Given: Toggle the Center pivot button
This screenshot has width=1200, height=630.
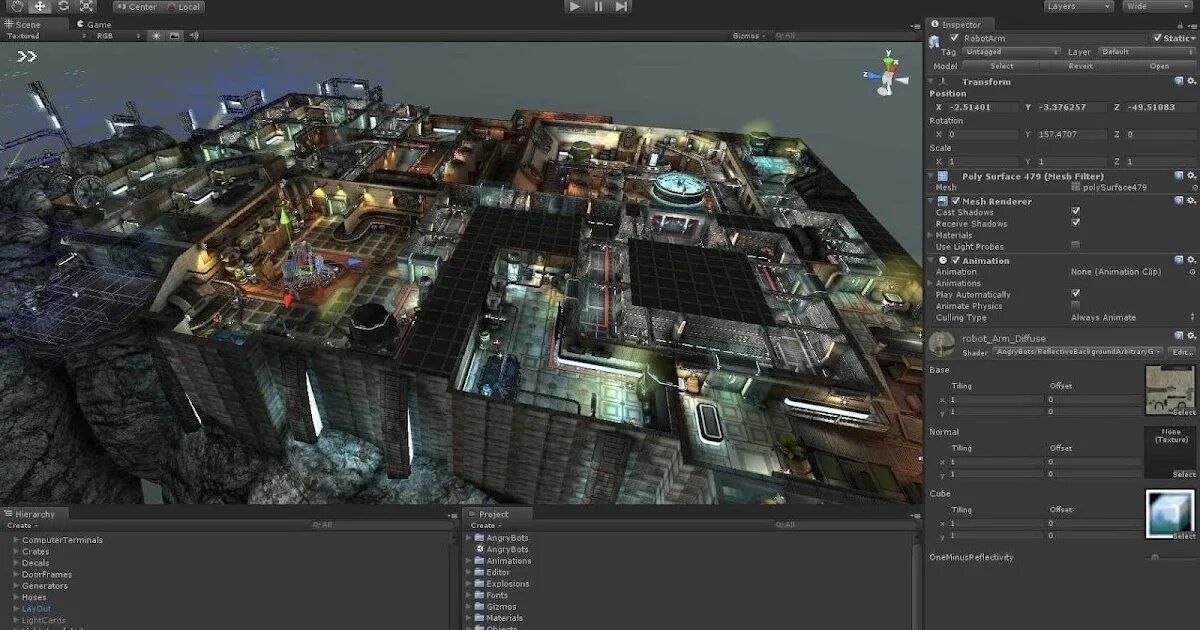Looking at the screenshot, I should click(136, 6).
